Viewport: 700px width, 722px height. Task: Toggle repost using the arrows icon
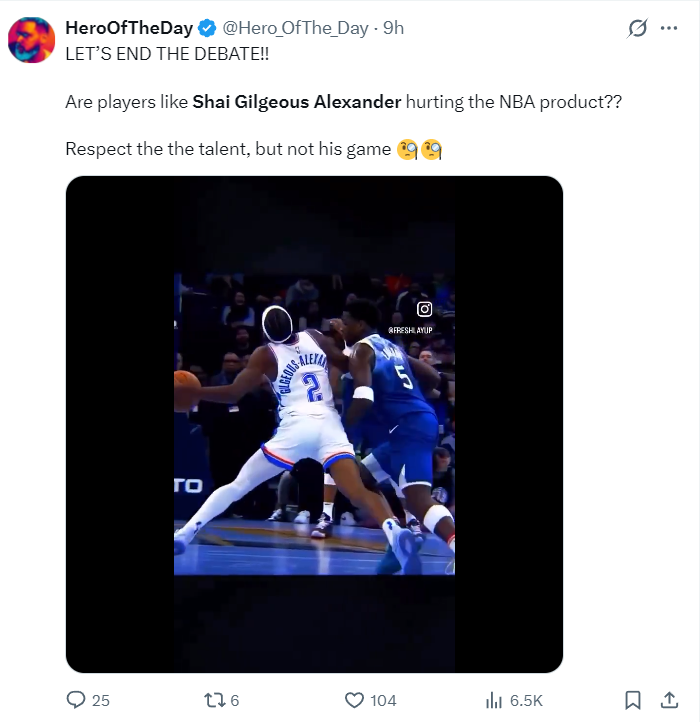[214, 700]
